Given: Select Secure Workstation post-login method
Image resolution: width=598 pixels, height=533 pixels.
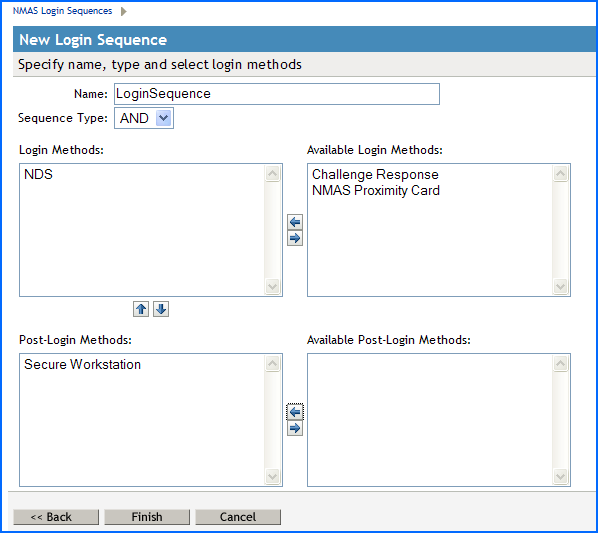Looking at the screenshot, I should pyautogui.click(x=82, y=364).
